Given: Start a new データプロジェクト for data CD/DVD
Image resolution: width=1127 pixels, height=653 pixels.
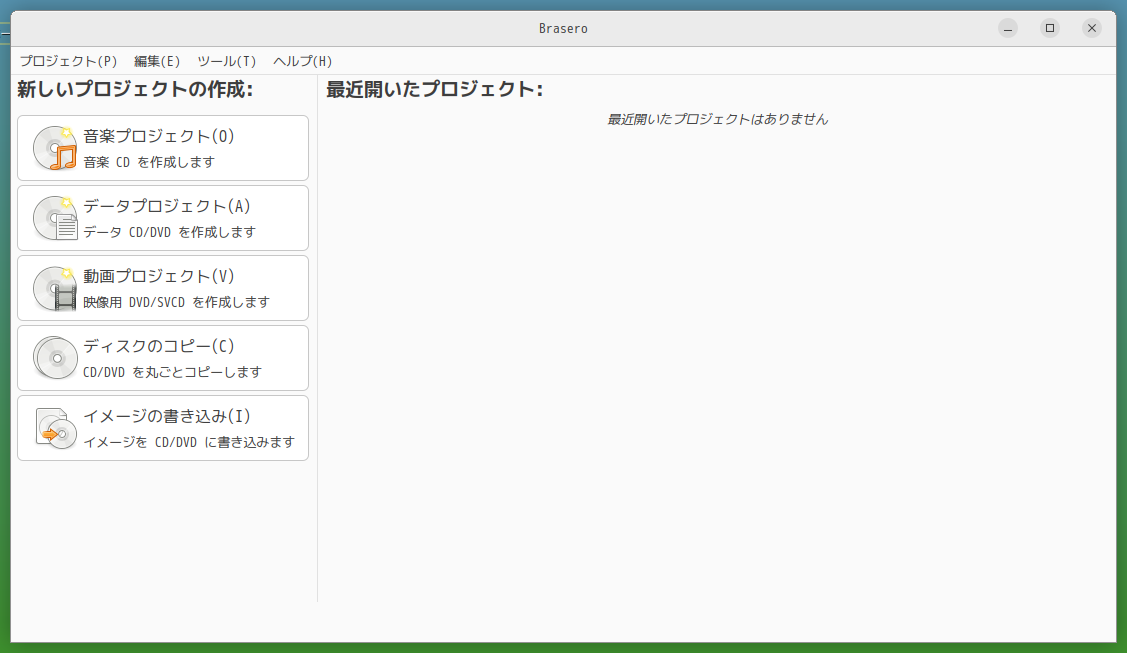Looking at the screenshot, I should (163, 217).
